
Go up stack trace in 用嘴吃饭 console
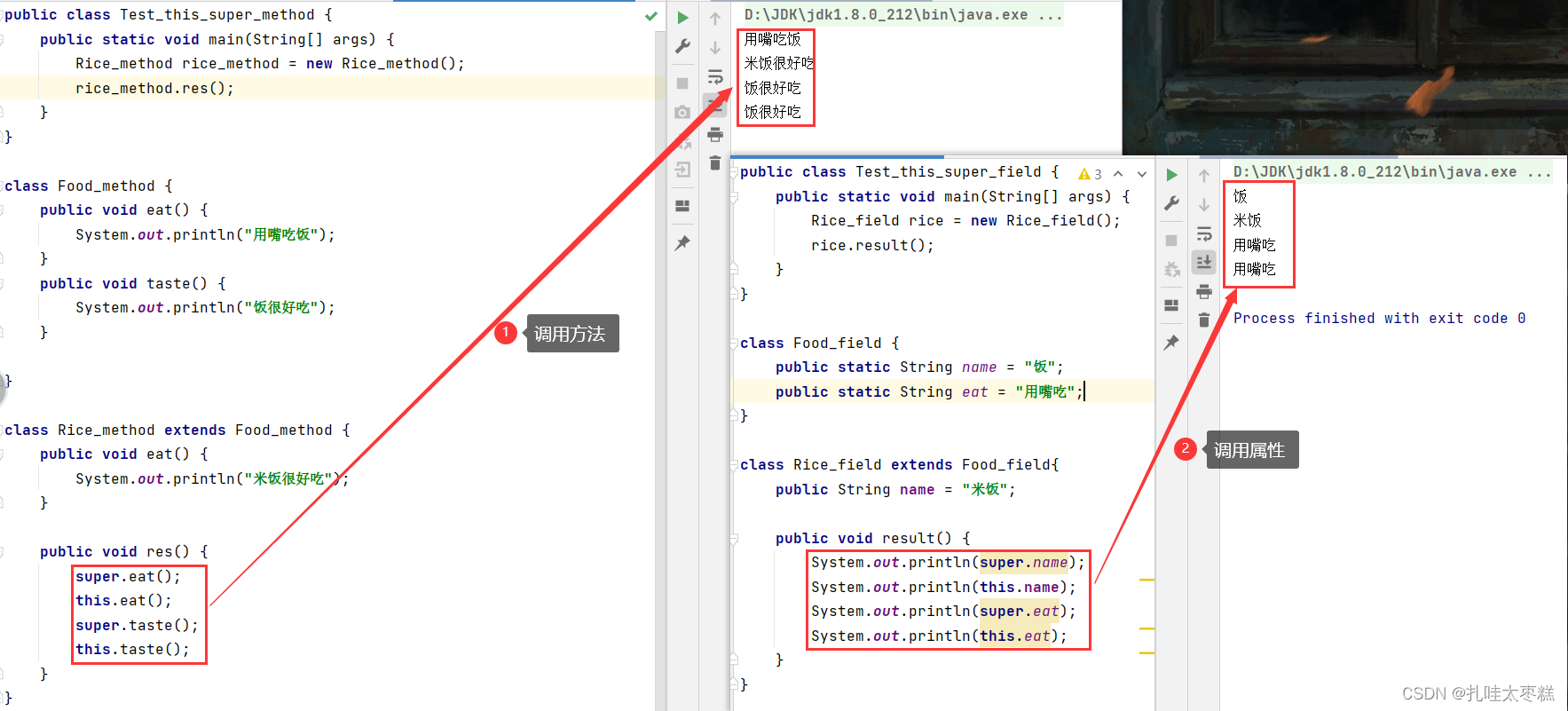click(x=715, y=18)
